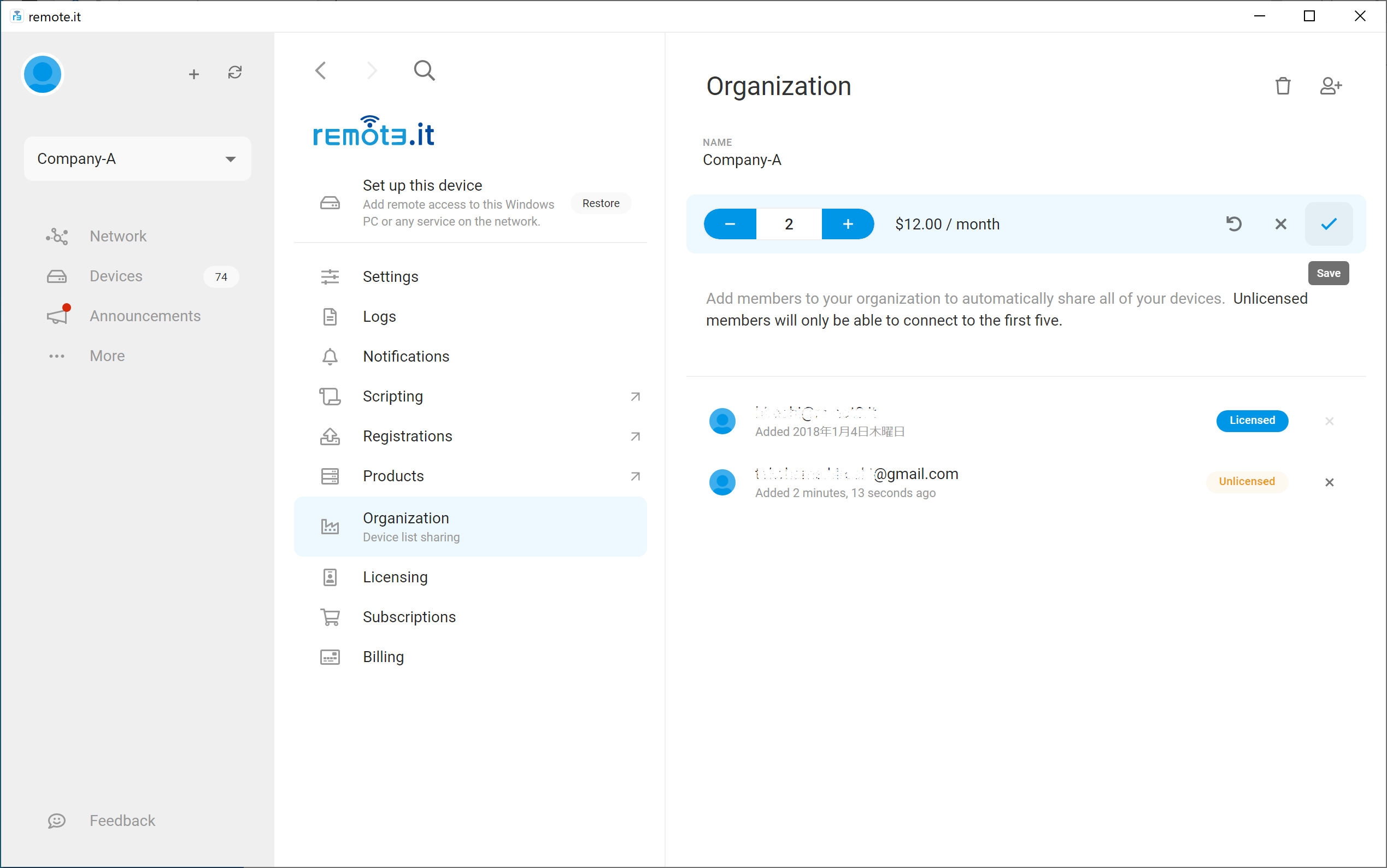Viewport: 1387px width, 868px height.
Task: Click the Notifications bell icon
Action: (330, 357)
